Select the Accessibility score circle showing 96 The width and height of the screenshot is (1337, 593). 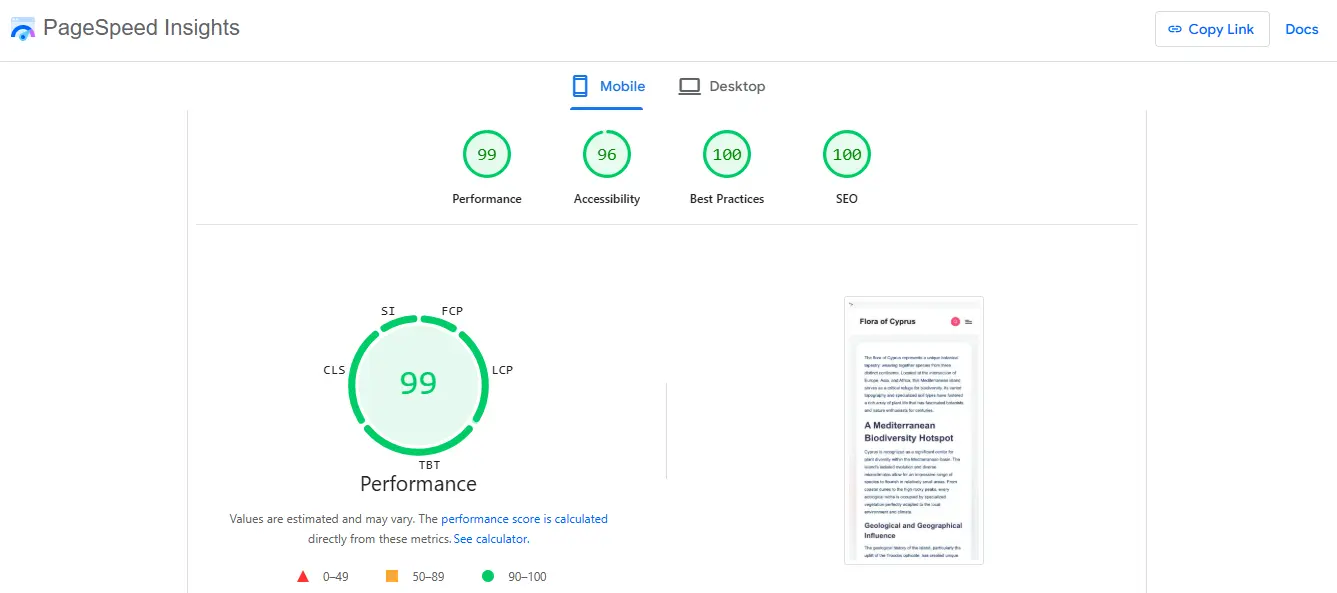tap(607, 155)
